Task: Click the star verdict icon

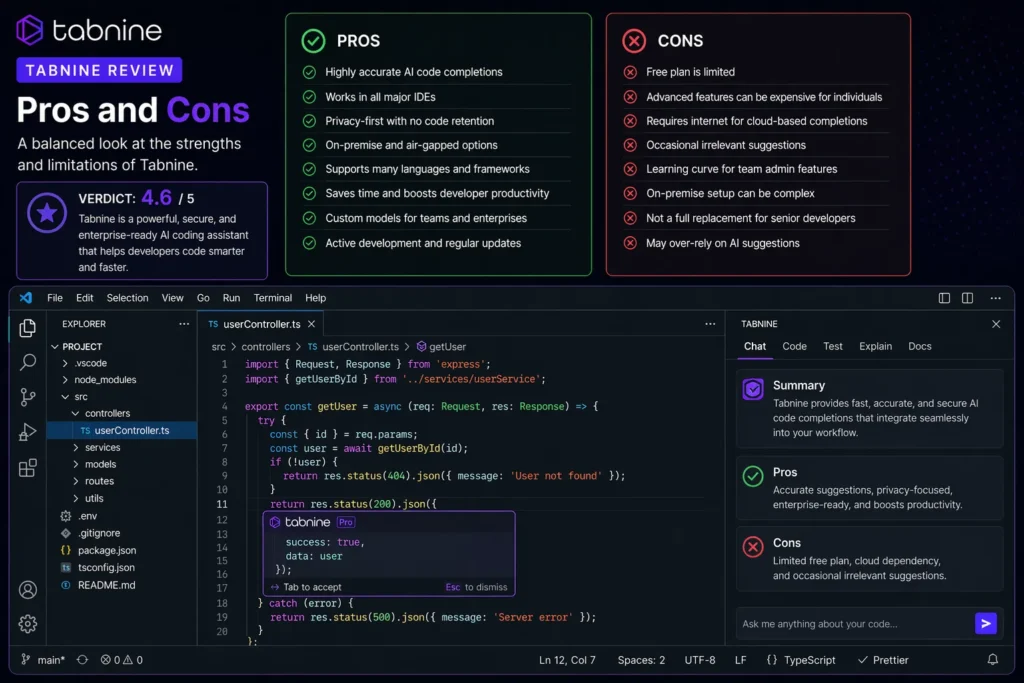Action: point(47,213)
